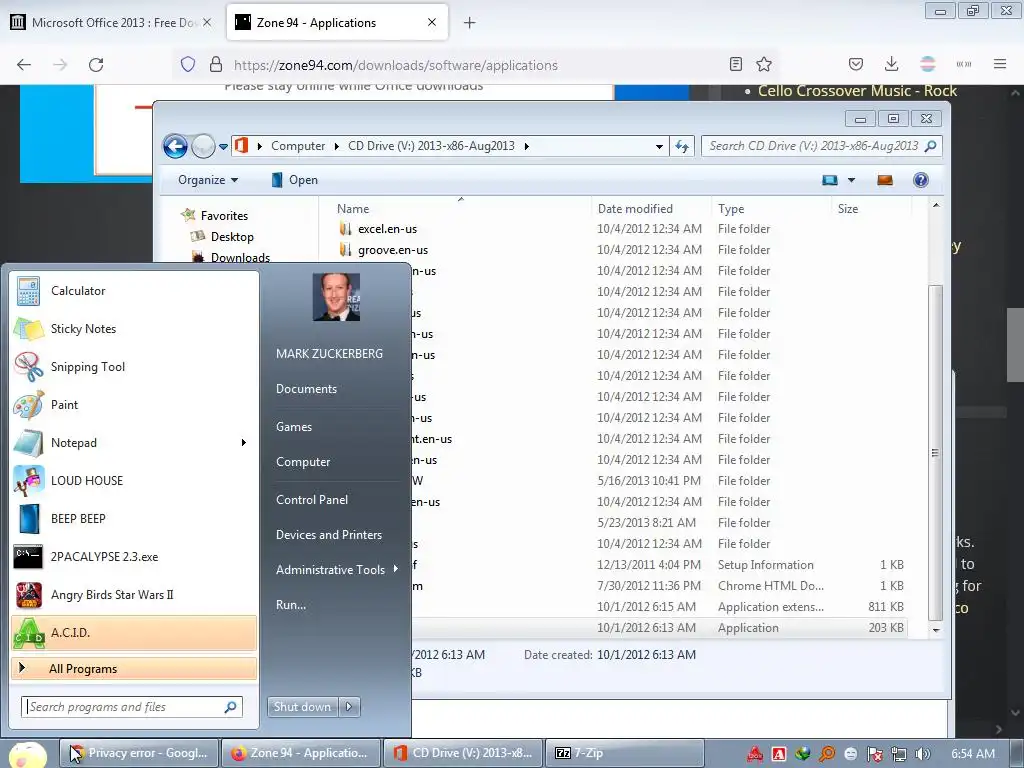The height and width of the screenshot is (768, 1024).
Task: Open a new browser tab
Action: pyautogui.click(x=470, y=23)
